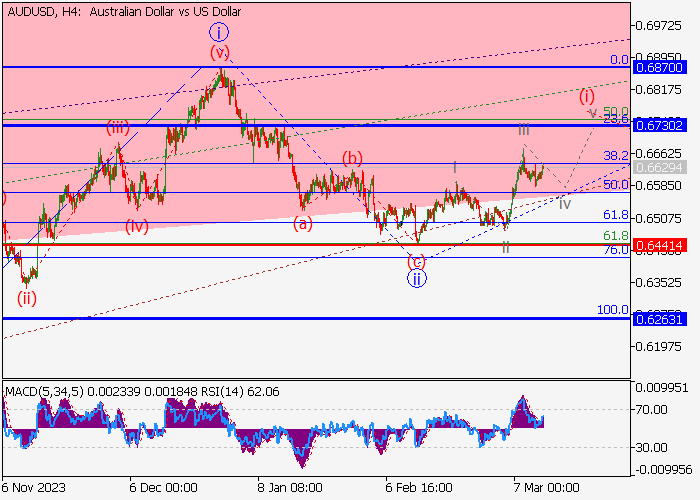Select the 23.6 Fibonacci level label
Image resolution: width=700 pixels, height=500 pixels.
click(616, 119)
